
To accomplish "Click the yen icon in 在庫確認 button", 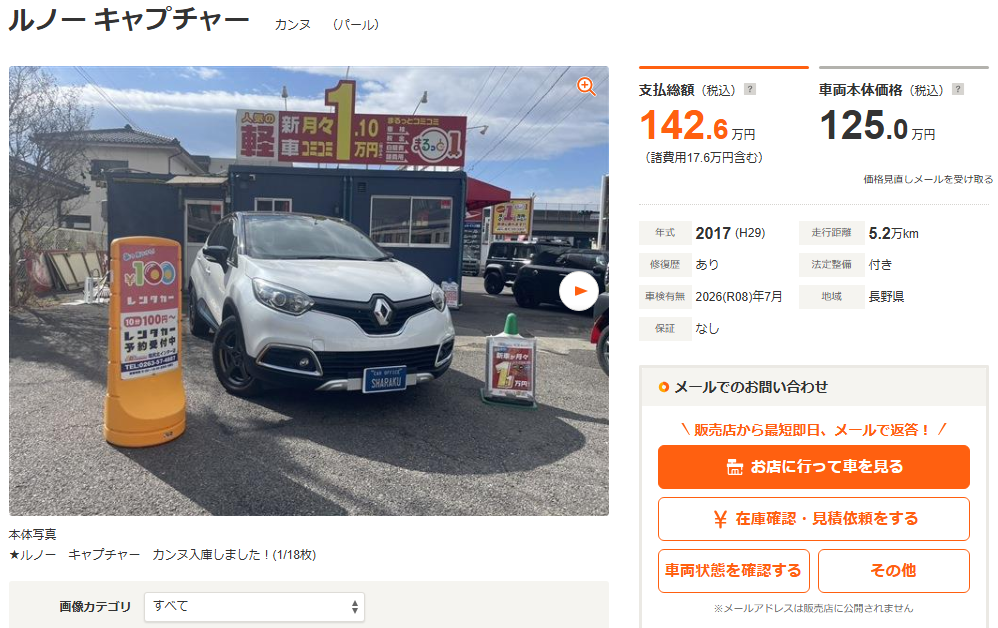I will click(720, 519).
